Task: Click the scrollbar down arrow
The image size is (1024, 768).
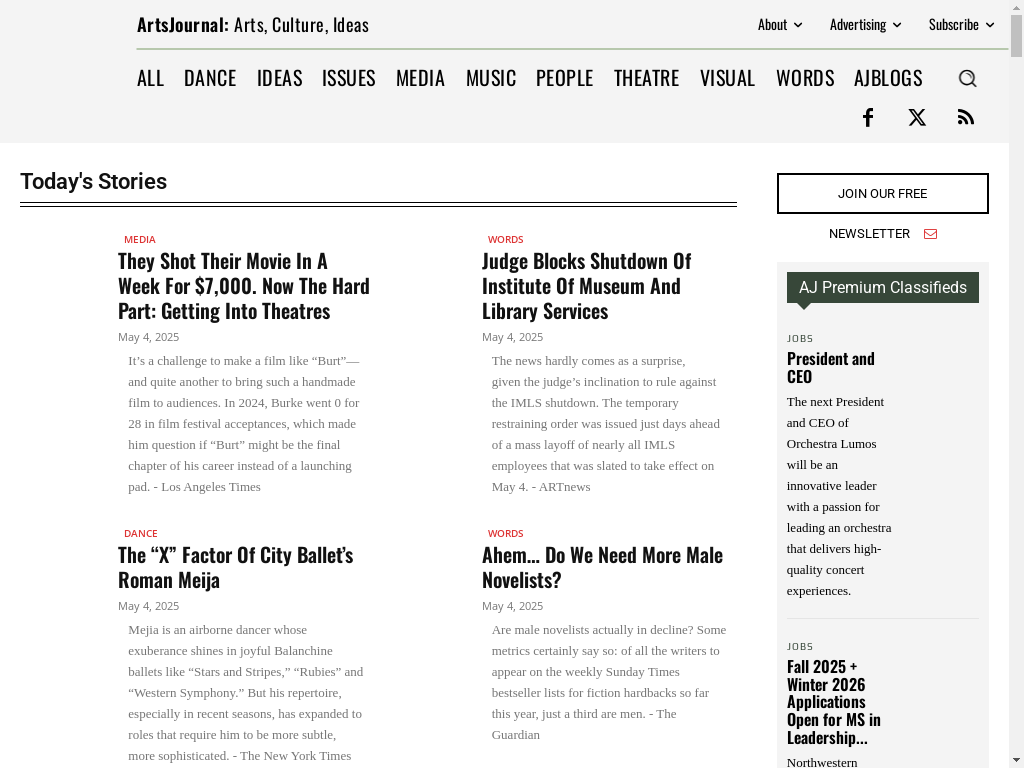Action: coord(1017,761)
